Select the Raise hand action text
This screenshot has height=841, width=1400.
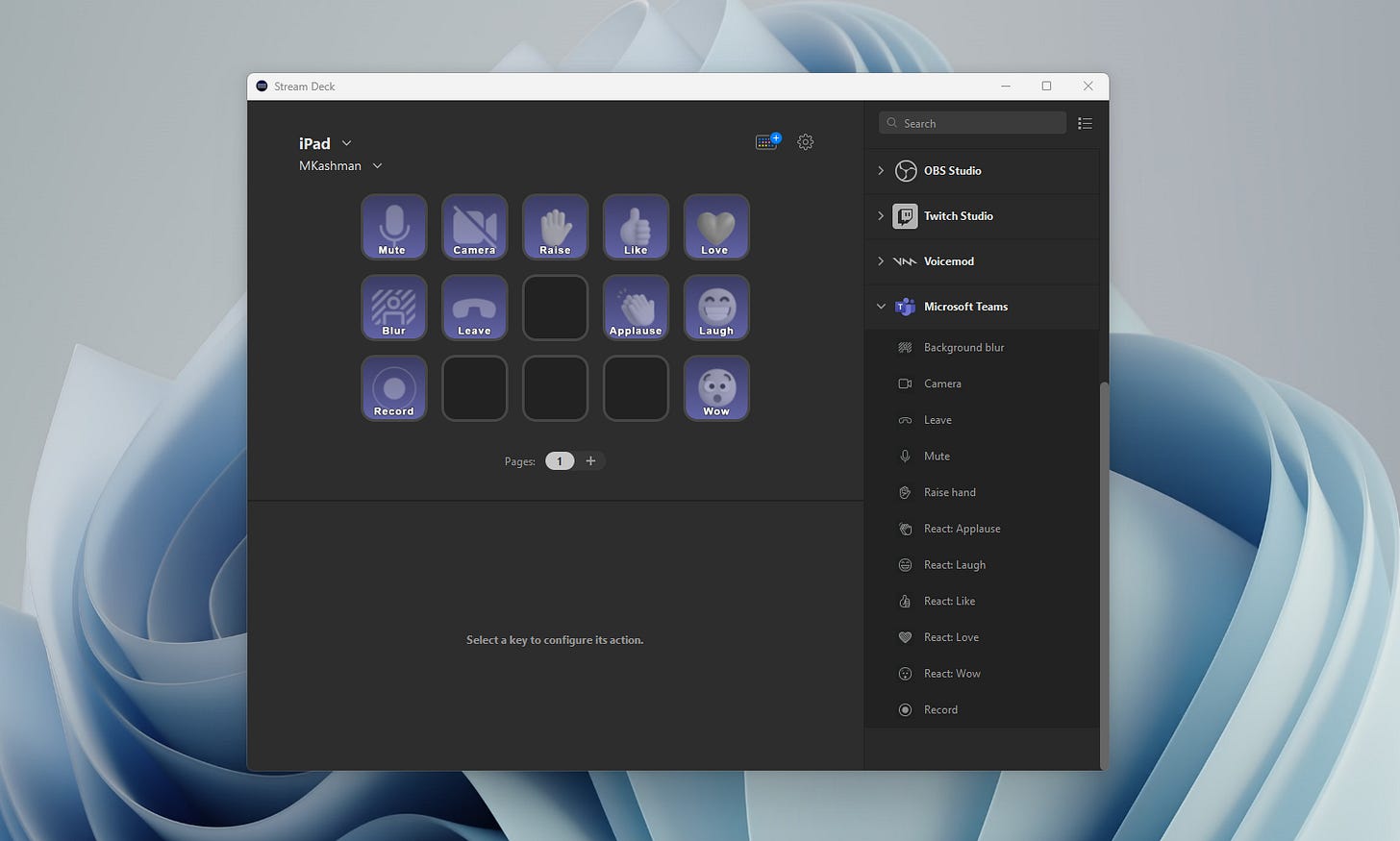coord(949,493)
